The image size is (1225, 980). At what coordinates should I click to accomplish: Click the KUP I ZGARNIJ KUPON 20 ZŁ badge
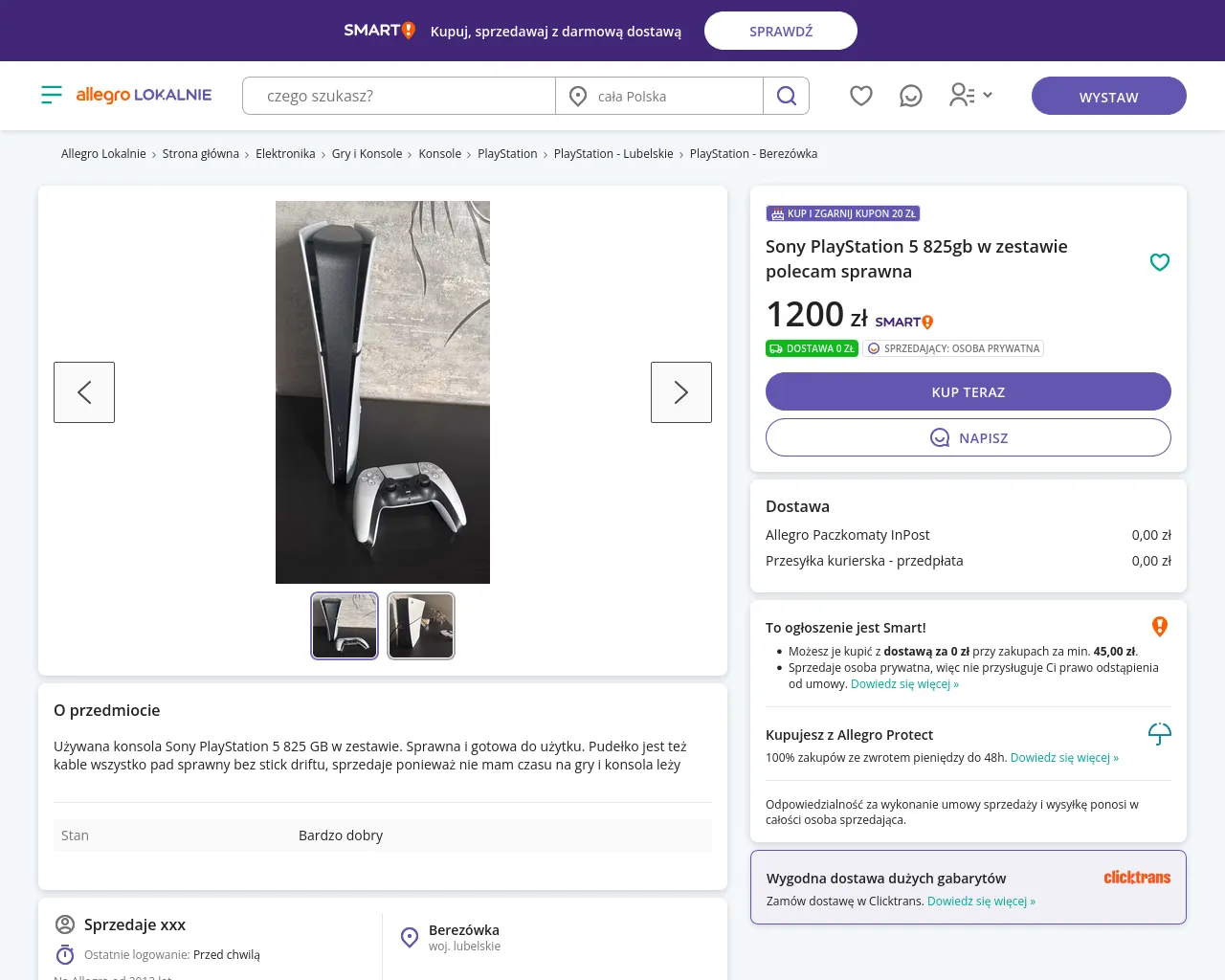843,213
